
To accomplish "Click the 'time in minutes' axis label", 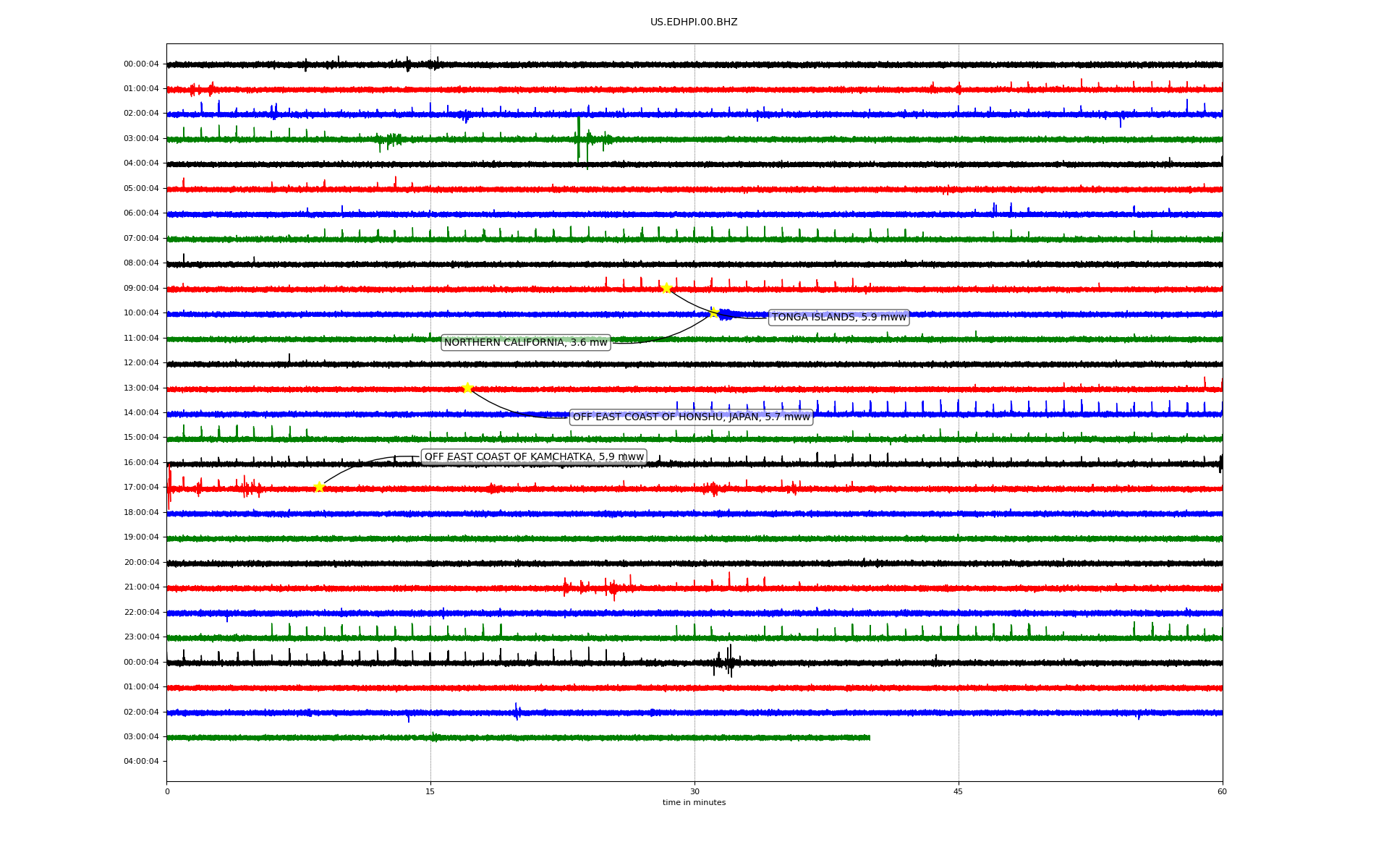I will click(694, 803).
